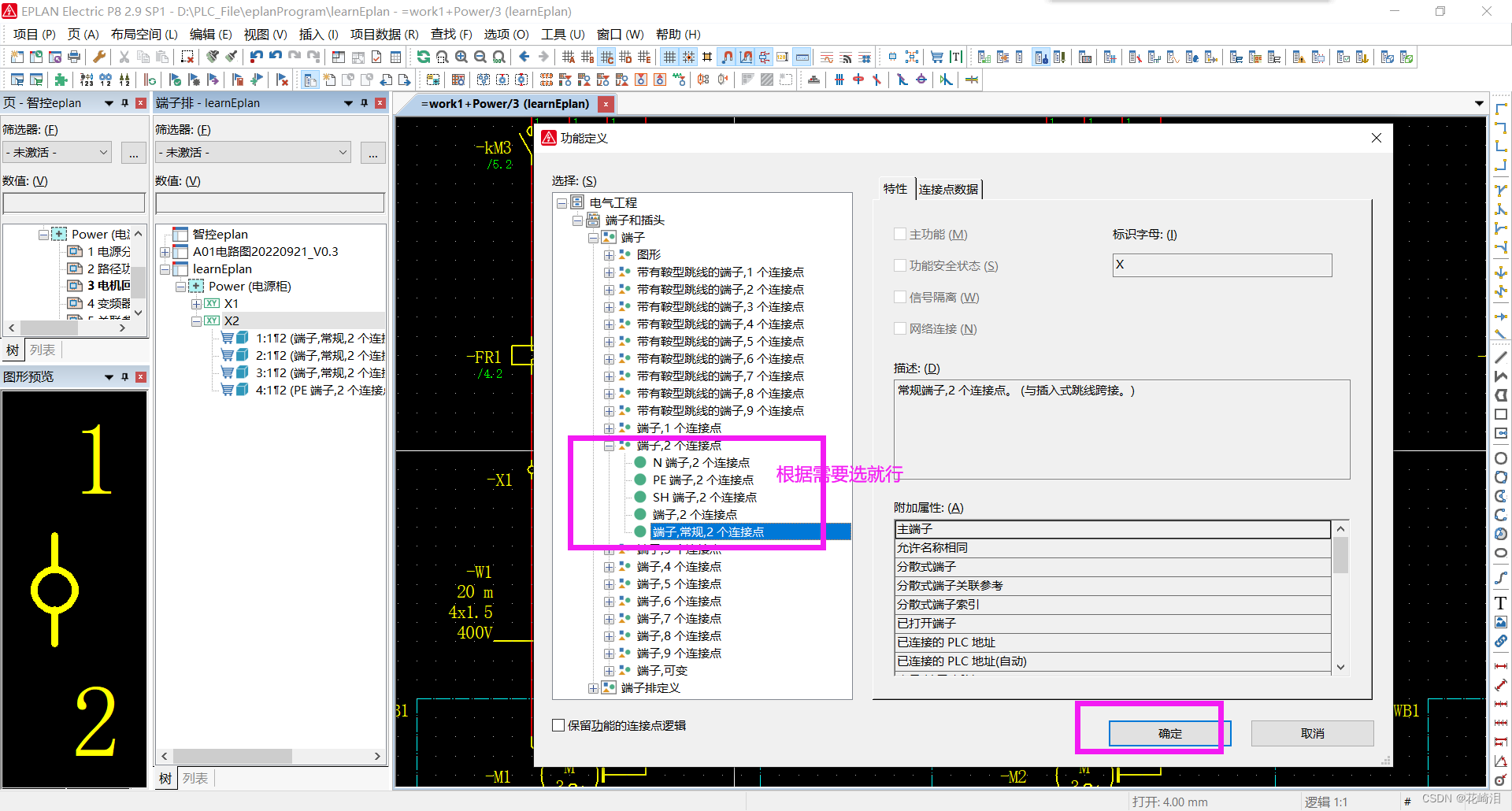Screen dimensions: 1512x811
Task: Tick the 功能安全状态 (S) checkbox
Action: click(x=899, y=265)
